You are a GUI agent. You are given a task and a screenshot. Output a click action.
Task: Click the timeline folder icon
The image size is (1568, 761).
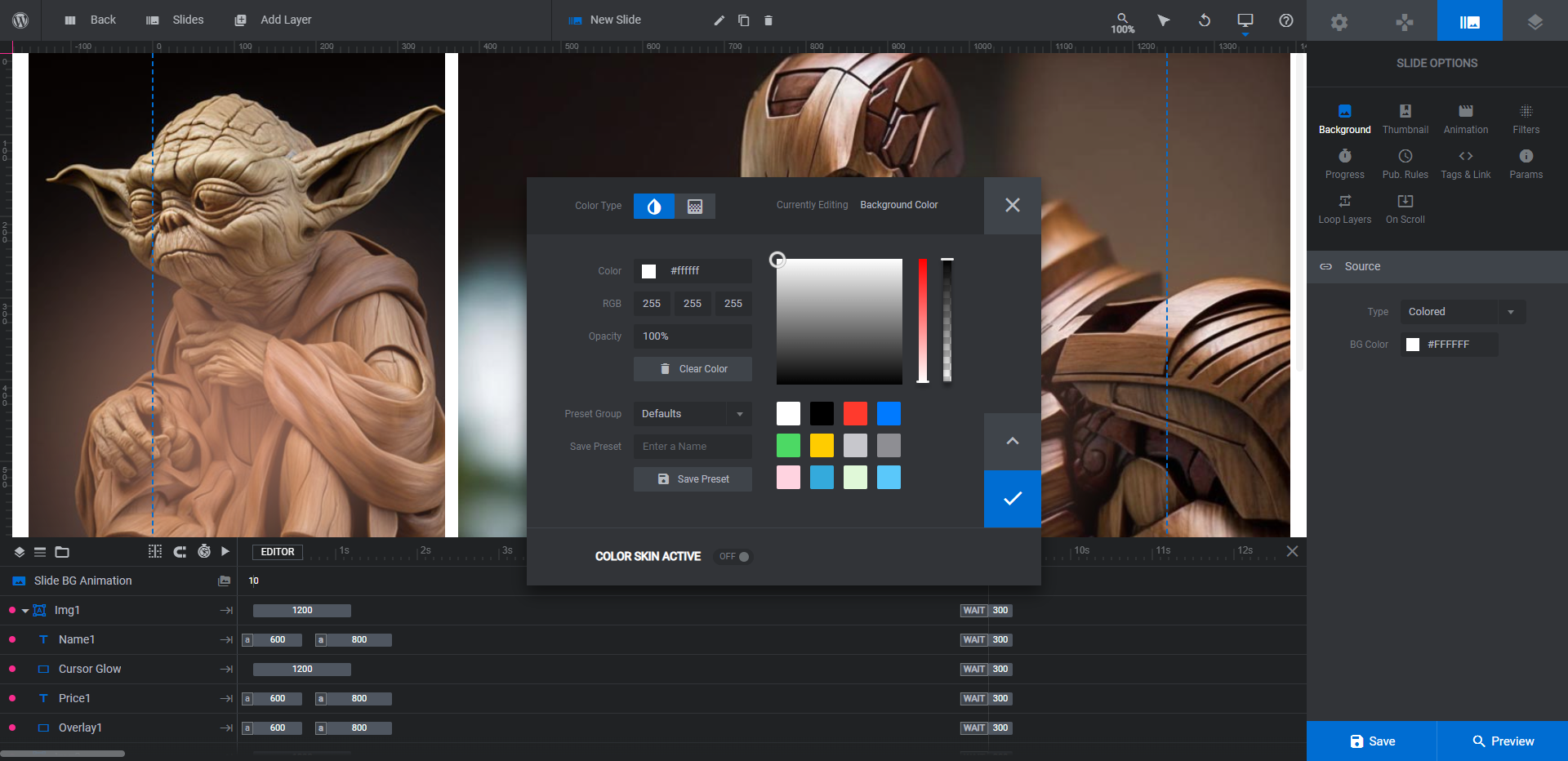coord(62,553)
